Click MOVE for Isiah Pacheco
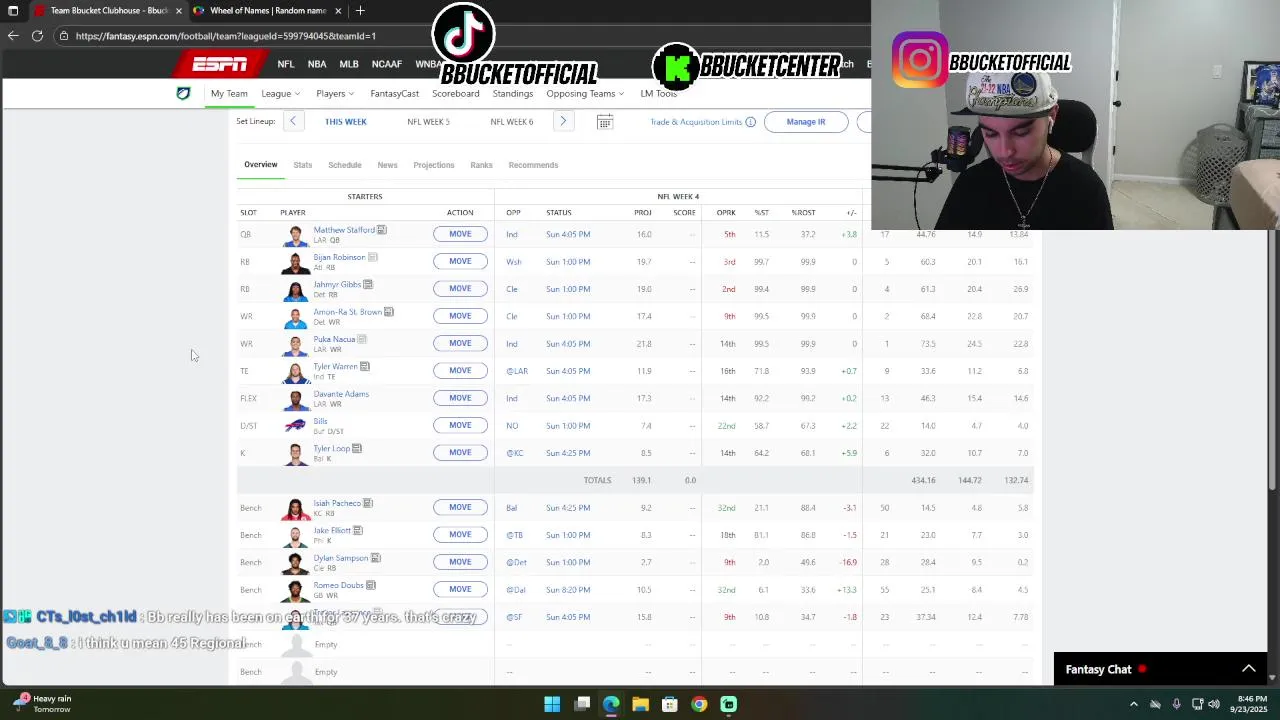This screenshot has width=1280, height=720. click(460, 507)
